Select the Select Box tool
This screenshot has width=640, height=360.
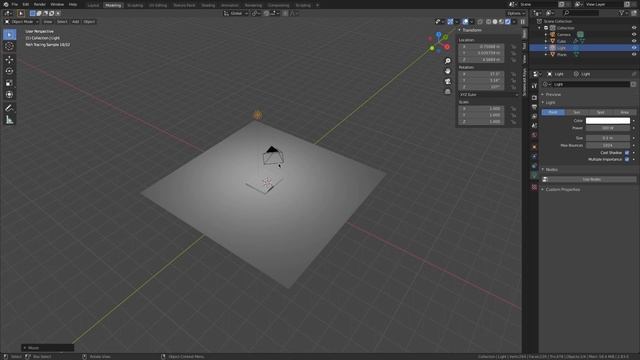tap(9, 35)
